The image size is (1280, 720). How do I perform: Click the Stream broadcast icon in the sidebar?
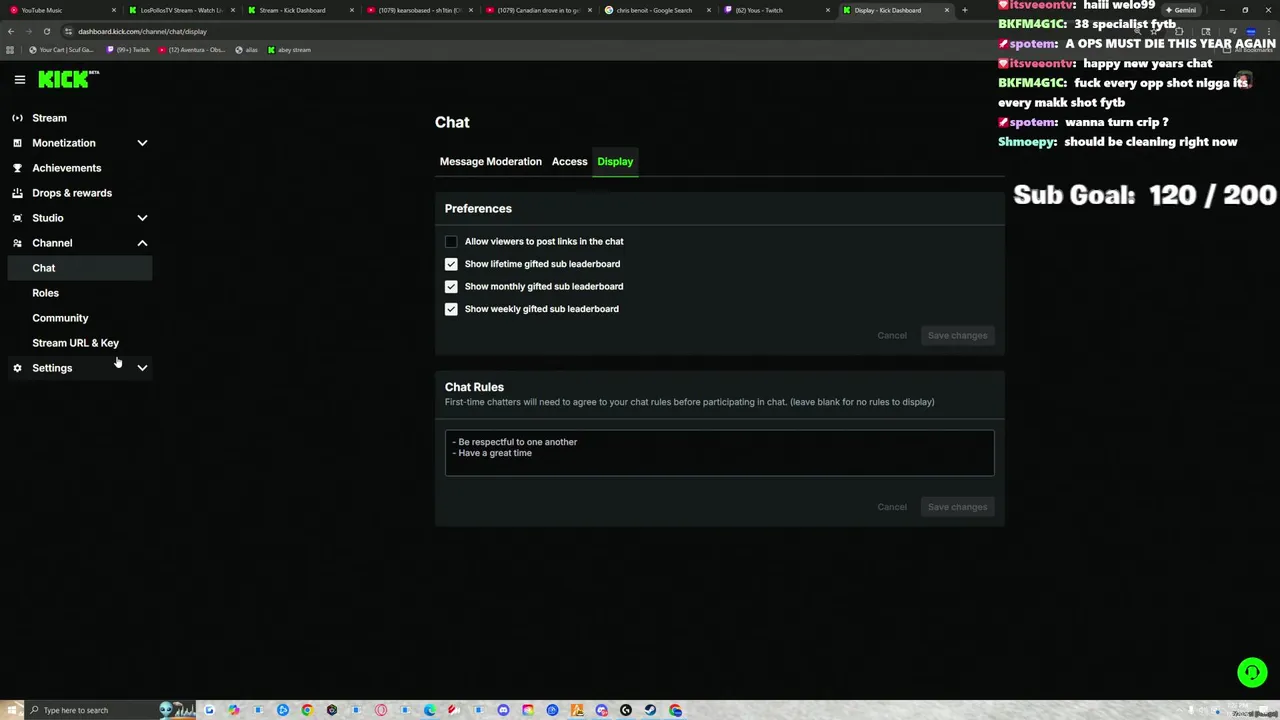(17, 118)
